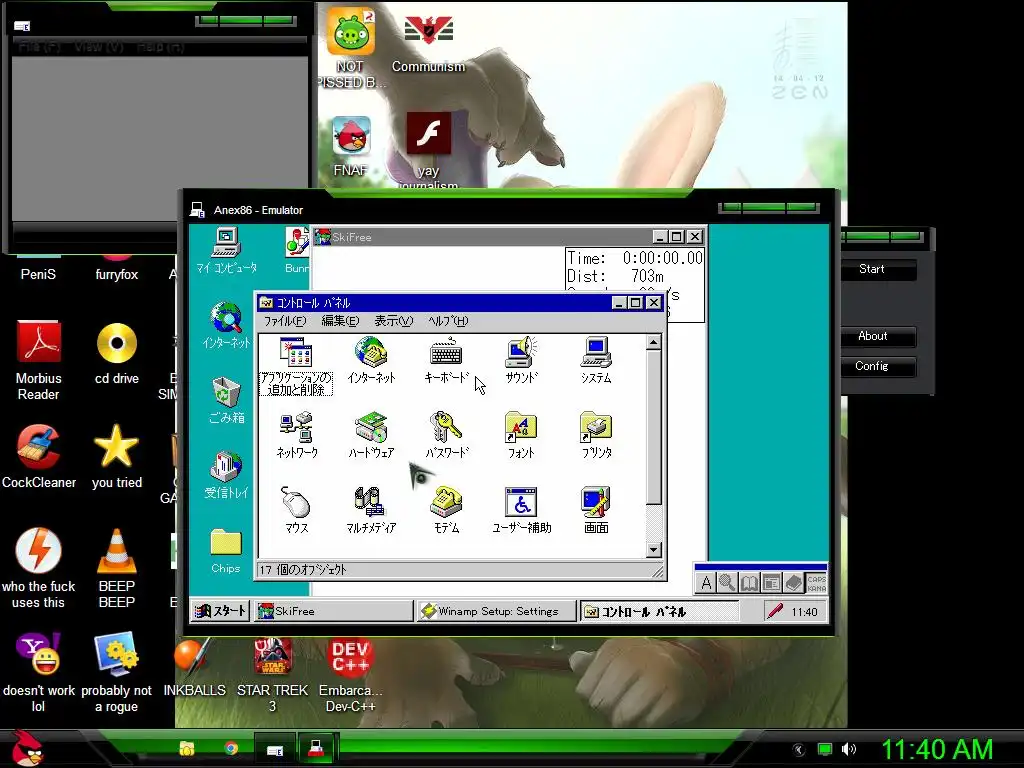Click the speaker volume icon in system tray

coord(849,749)
